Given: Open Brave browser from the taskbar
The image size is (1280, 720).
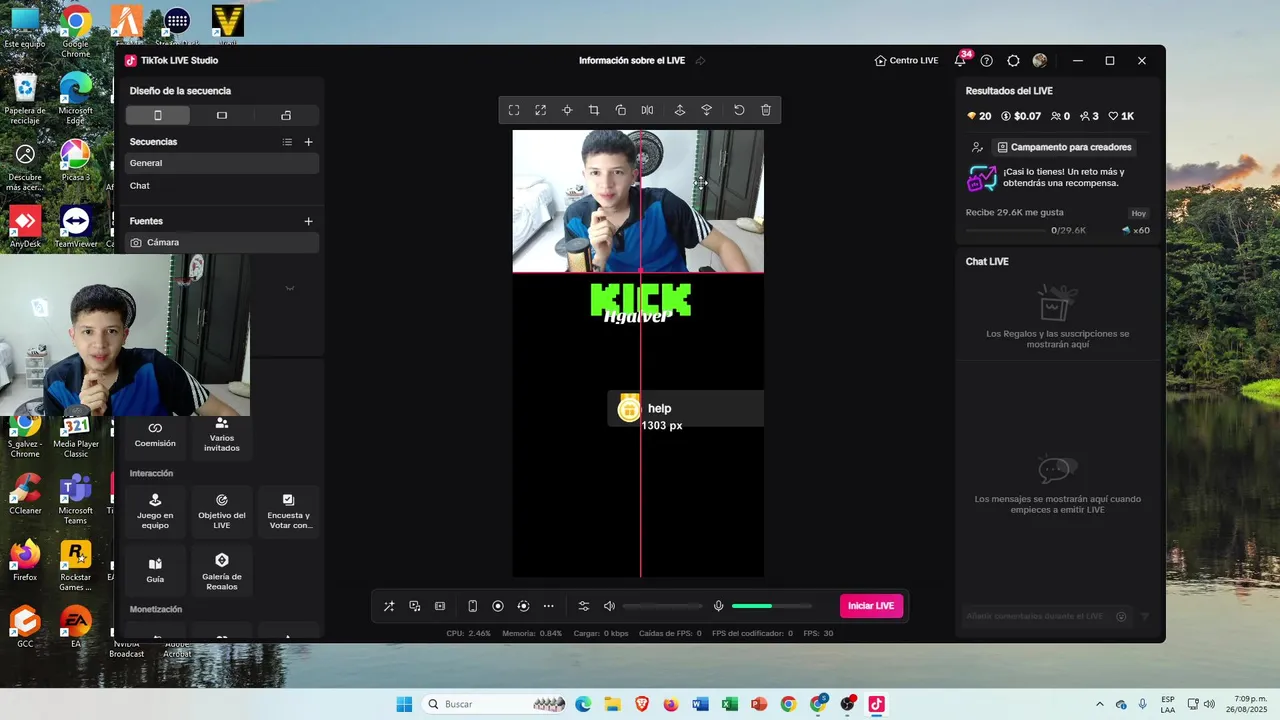Looking at the screenshot, I should [641, 704].
